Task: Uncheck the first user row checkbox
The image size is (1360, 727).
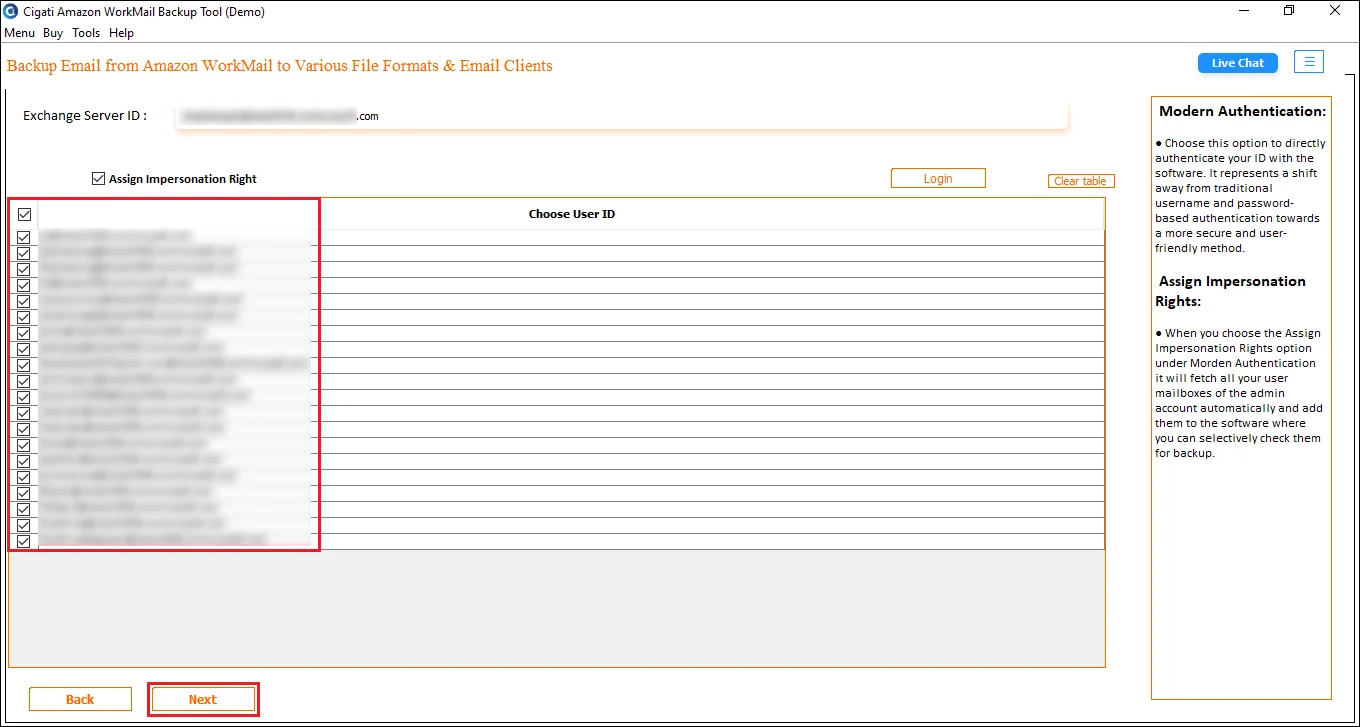Action: click(24, 237)
